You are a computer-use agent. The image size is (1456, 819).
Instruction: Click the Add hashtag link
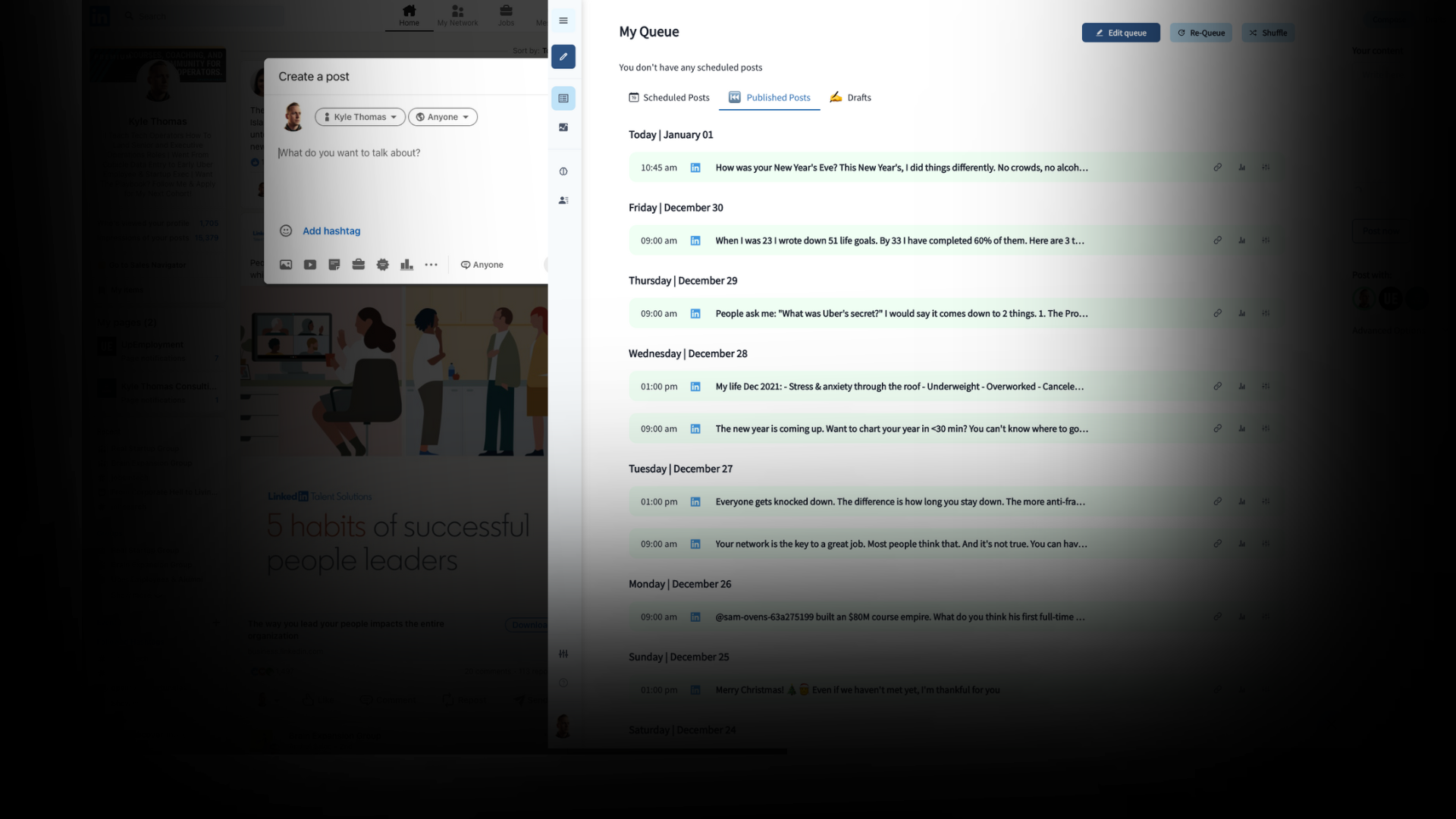click(x=331, y=231)
